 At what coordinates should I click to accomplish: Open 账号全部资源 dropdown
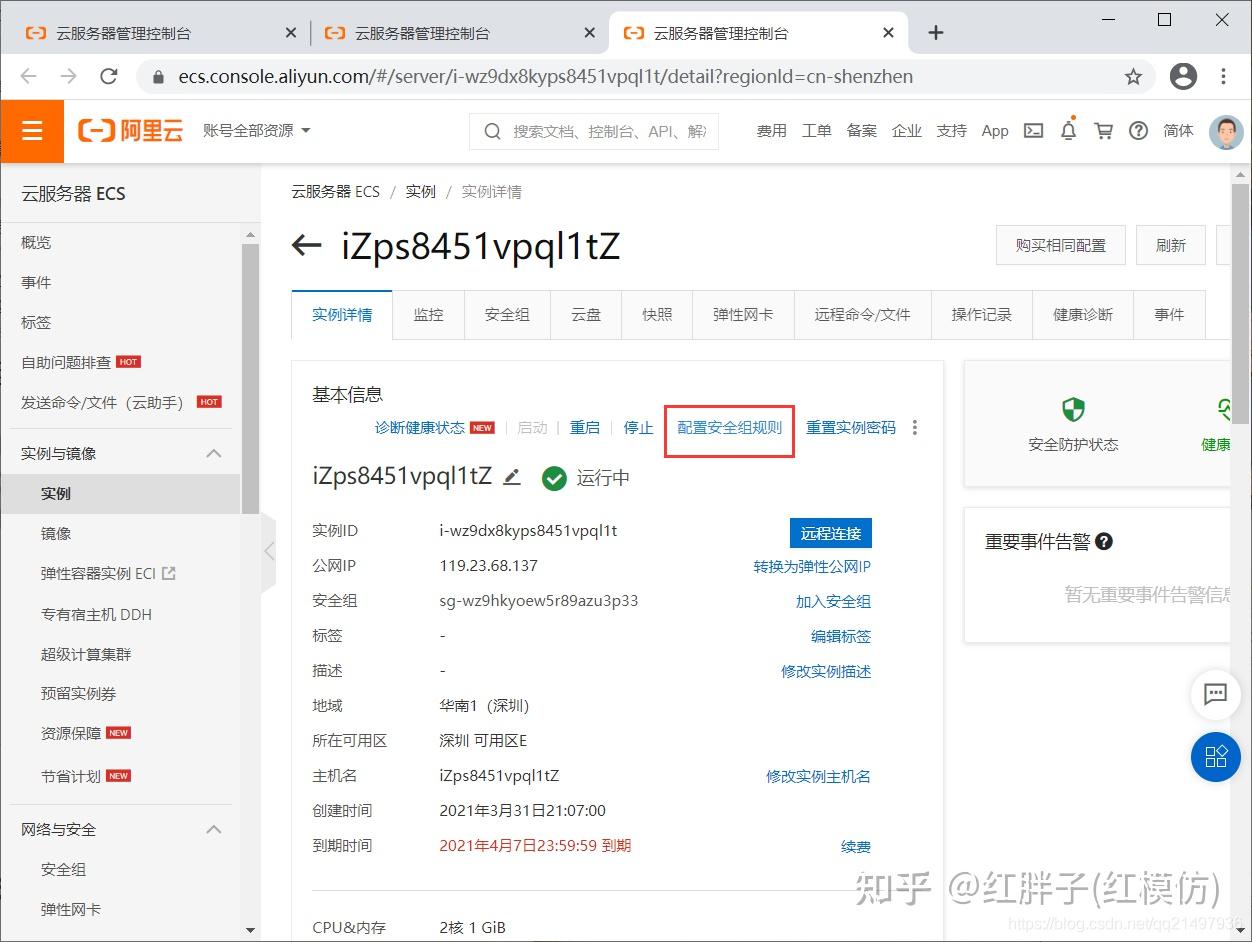257,131
